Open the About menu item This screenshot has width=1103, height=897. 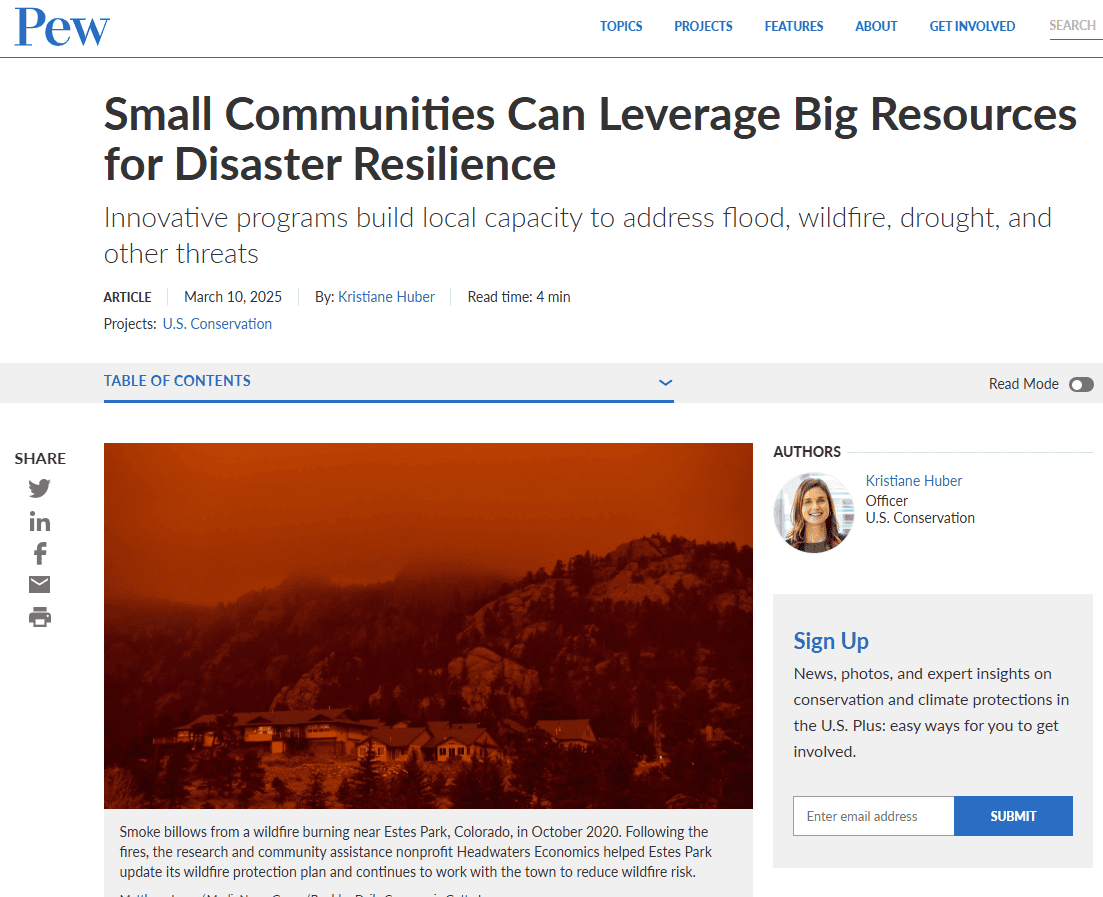[x=876, y=27]
